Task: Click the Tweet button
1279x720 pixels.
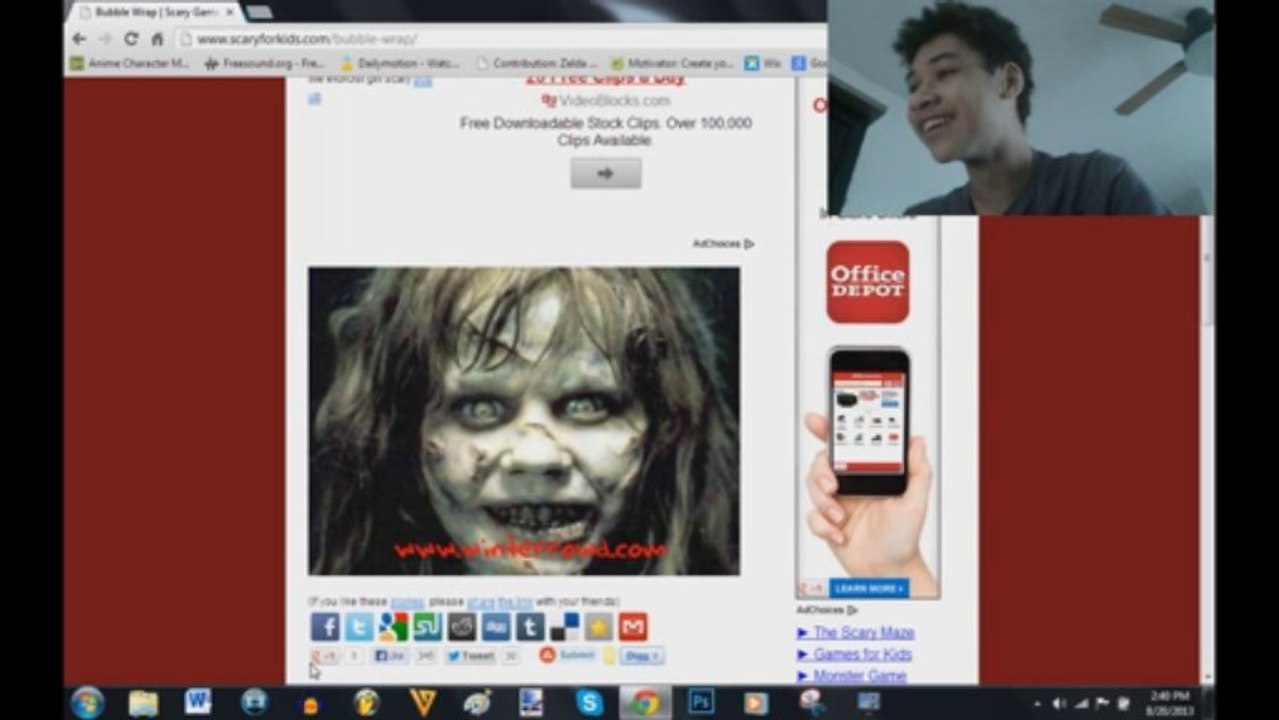Action: tap(470, 656)
